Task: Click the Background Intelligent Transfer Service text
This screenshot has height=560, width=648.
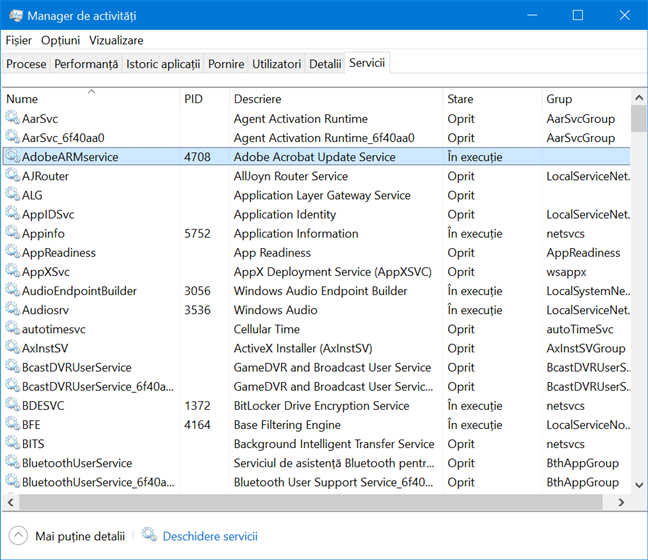Action: (x=334, y=444)
